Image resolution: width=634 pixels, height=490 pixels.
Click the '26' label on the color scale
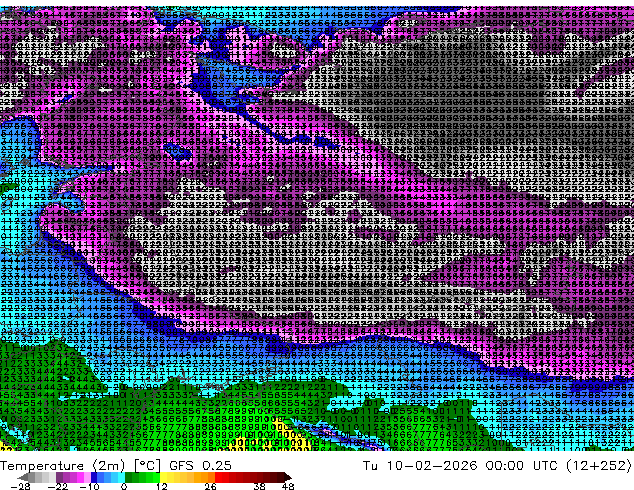point(210,486)
